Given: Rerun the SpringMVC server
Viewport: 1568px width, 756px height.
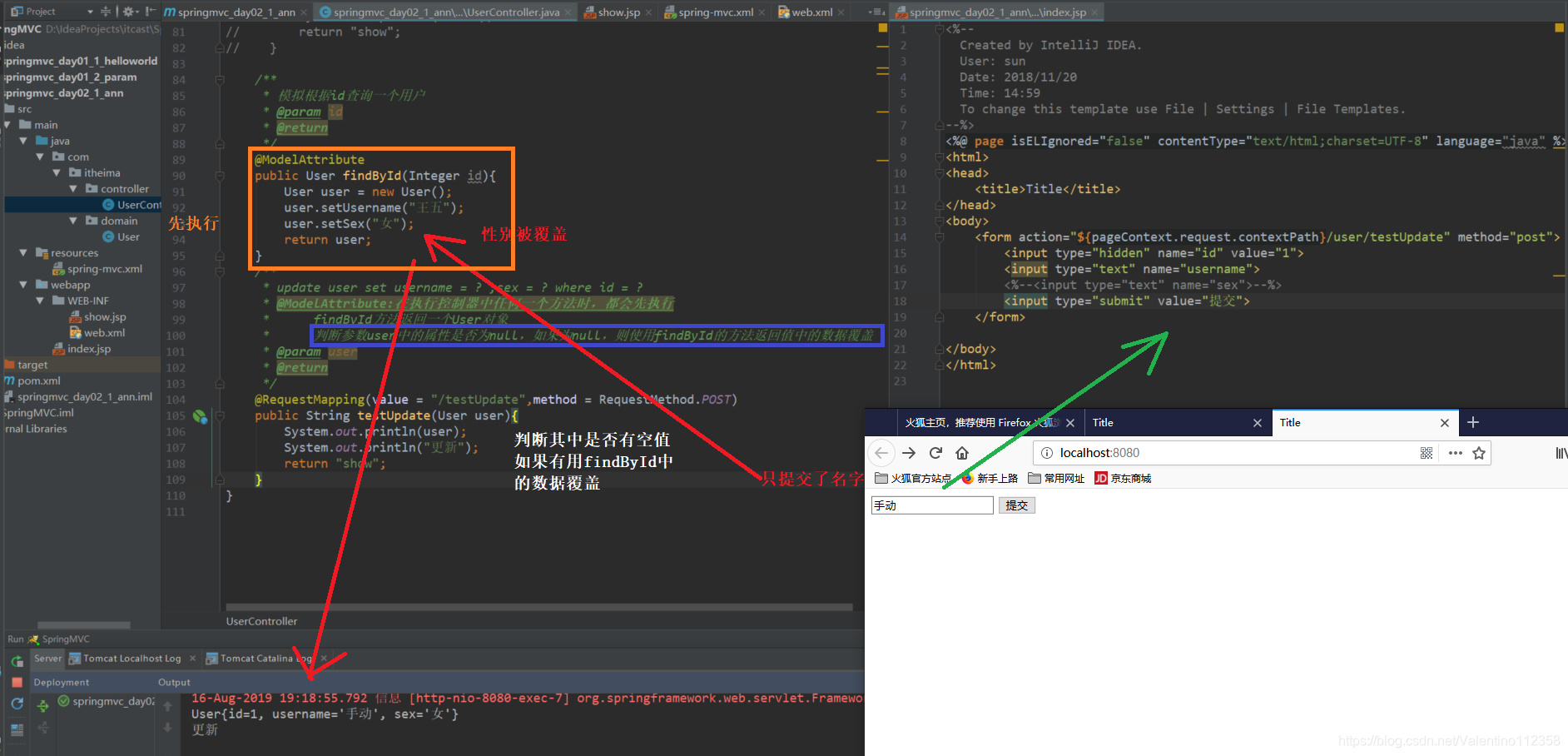Looking at the screenshot, I should [17, 661].
